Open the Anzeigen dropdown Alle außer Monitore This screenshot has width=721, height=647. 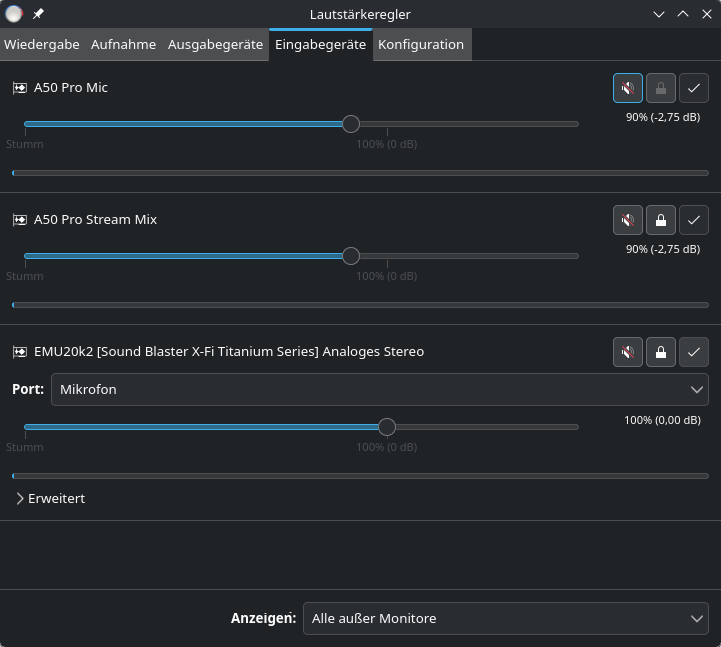506,618
